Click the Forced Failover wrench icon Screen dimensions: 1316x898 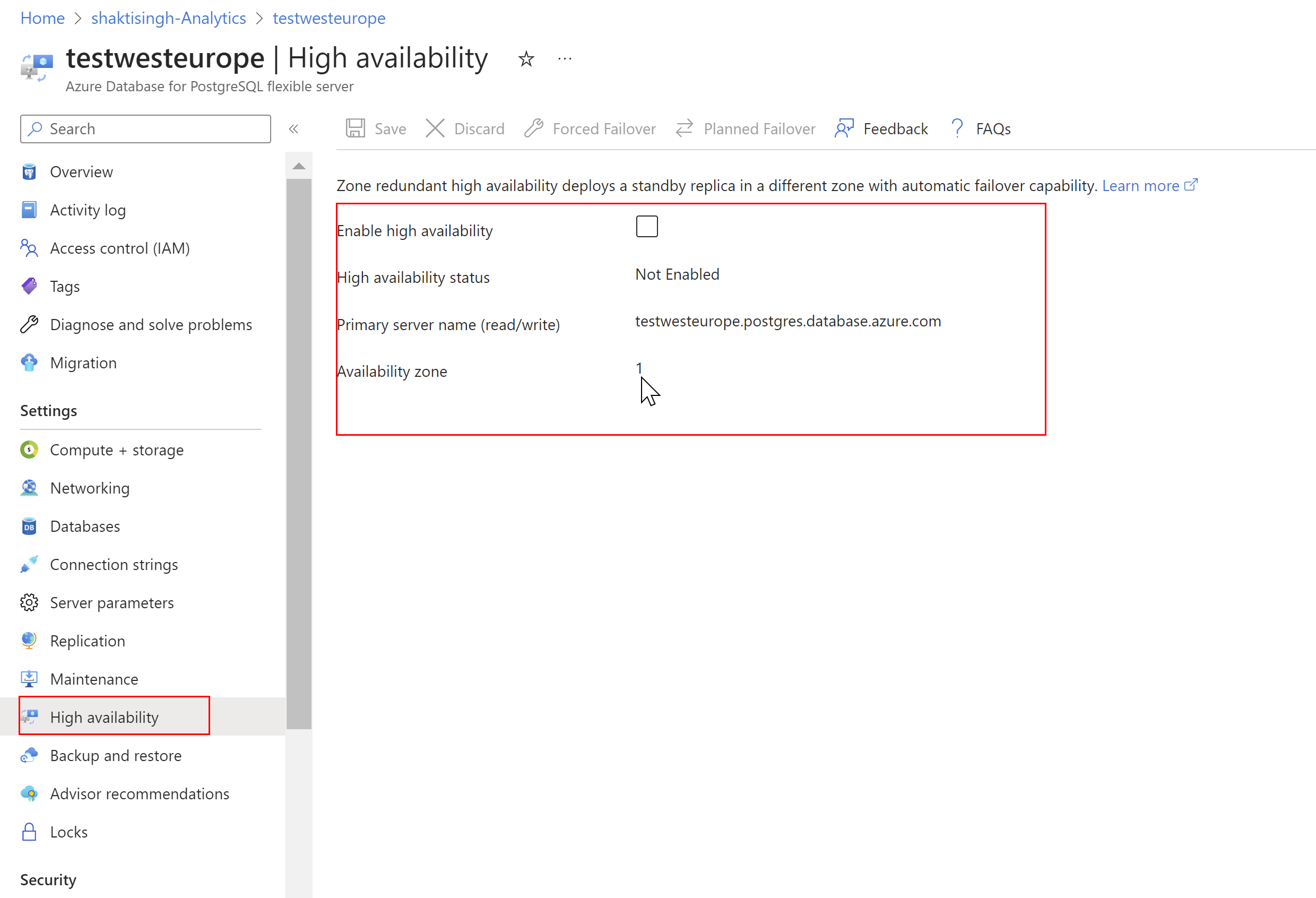point(533,128)
